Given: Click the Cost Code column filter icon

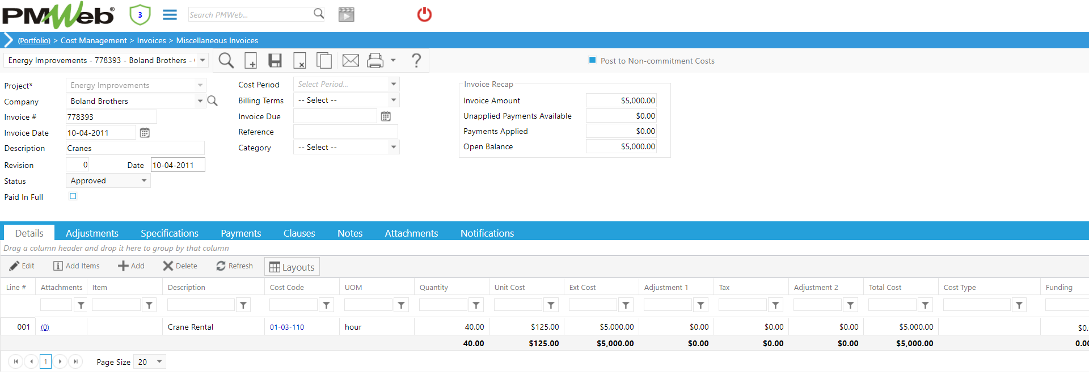Looking at the screenshot, I should [x=326, y=305].
